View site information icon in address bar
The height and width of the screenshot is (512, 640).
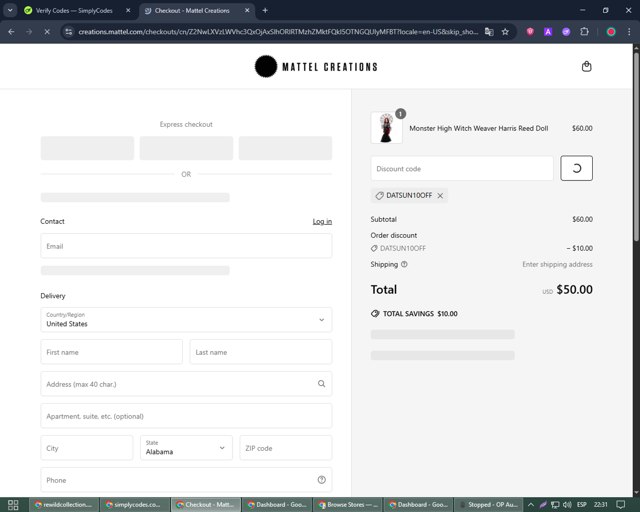pyautogui.click(x=69, y=31)
